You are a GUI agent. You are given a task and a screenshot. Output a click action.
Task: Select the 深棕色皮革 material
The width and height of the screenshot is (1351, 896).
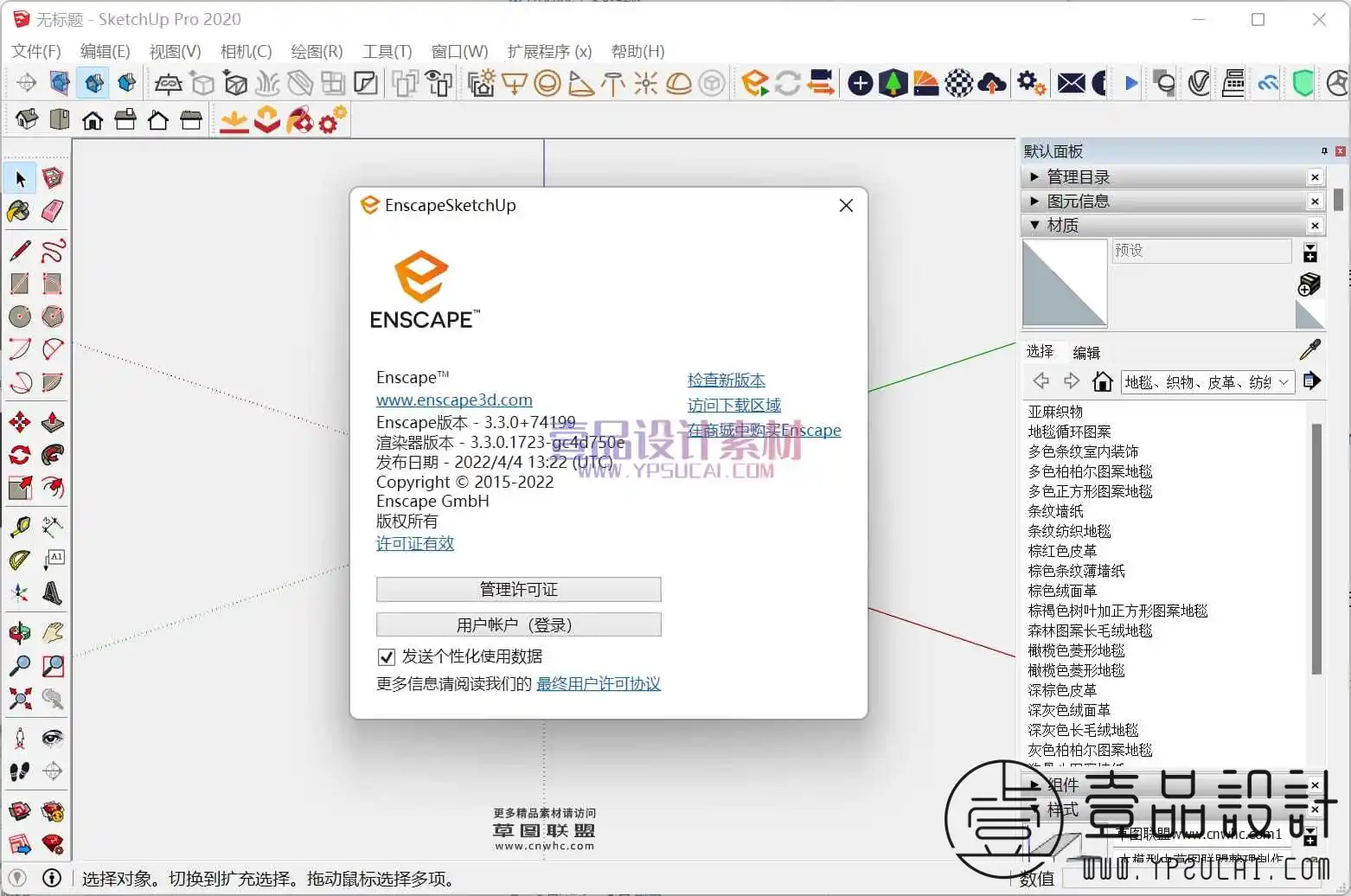click(1062, 690)
